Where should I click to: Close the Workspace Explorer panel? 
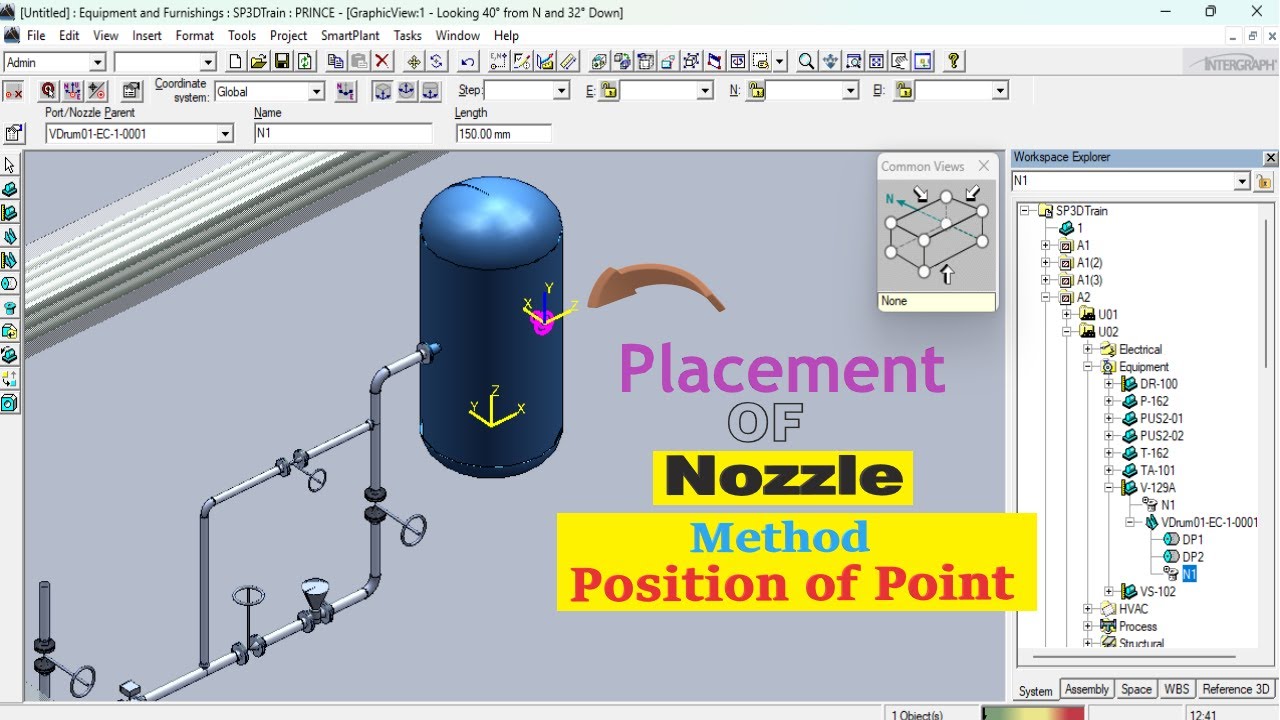[x=1271, y=158]
